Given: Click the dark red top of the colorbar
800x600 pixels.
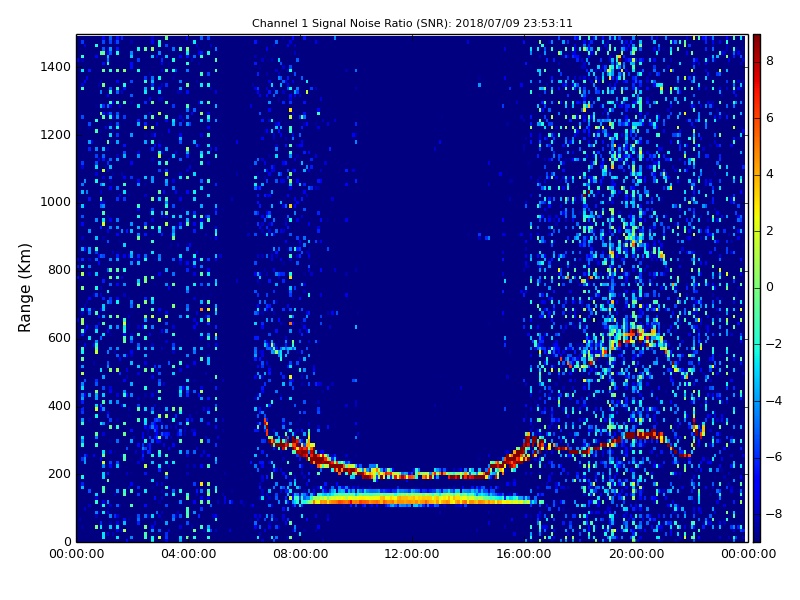Looking at the screenshot, I should [757, 42].
